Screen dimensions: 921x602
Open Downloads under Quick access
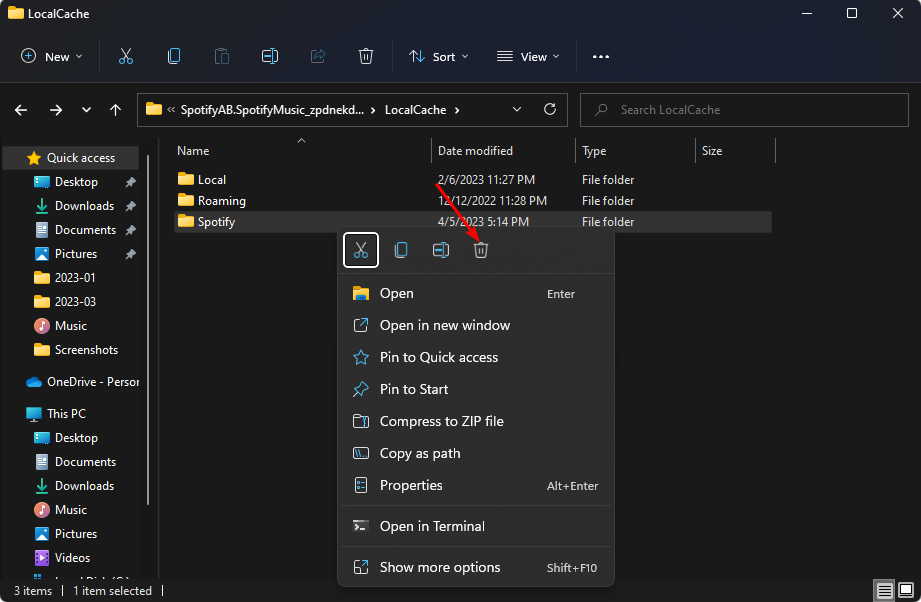tap(84, 206)
